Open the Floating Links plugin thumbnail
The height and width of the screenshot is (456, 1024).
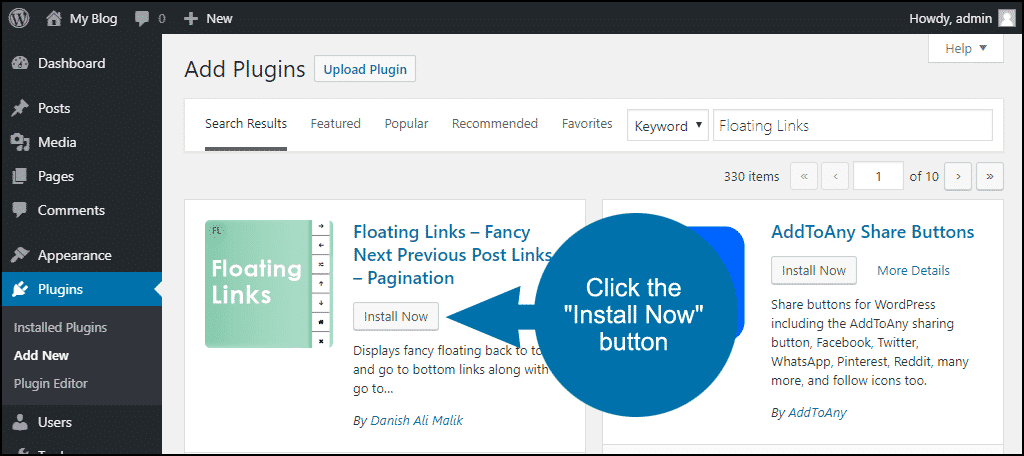[269, 284]
